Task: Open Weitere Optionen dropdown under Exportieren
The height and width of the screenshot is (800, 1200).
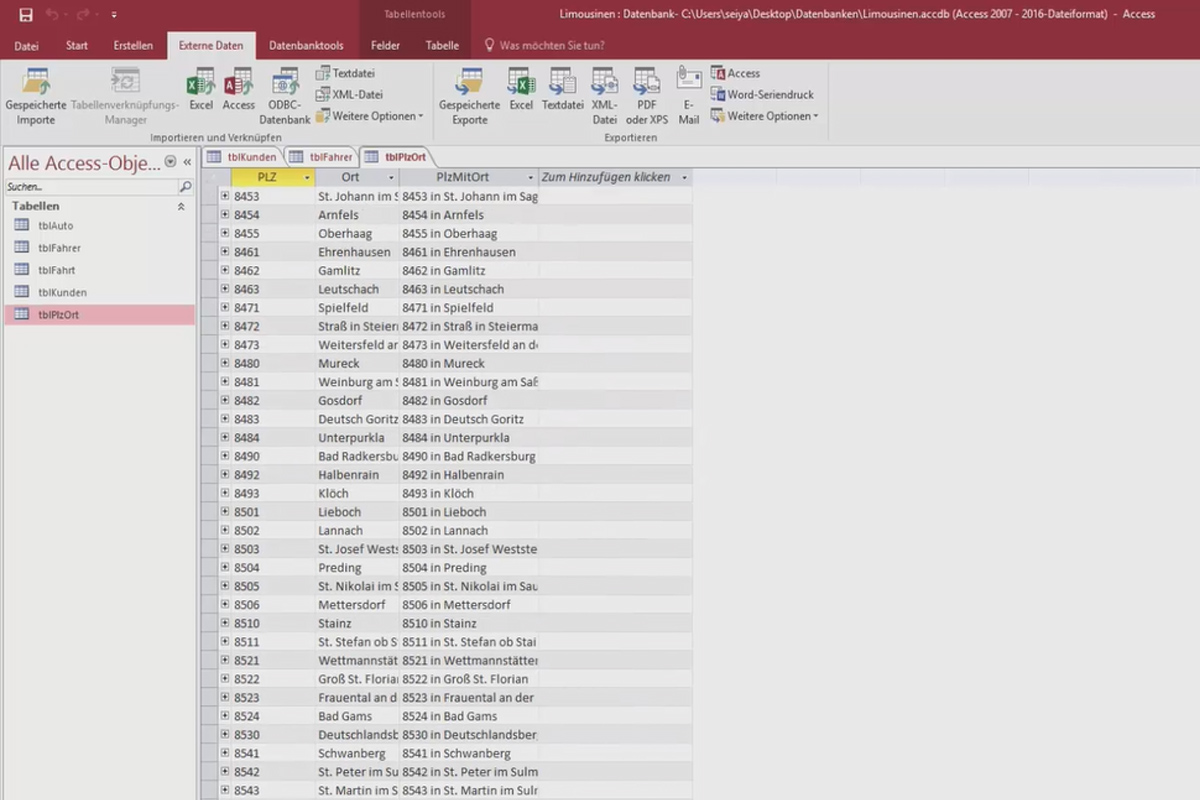Action: tap(765, 116)
